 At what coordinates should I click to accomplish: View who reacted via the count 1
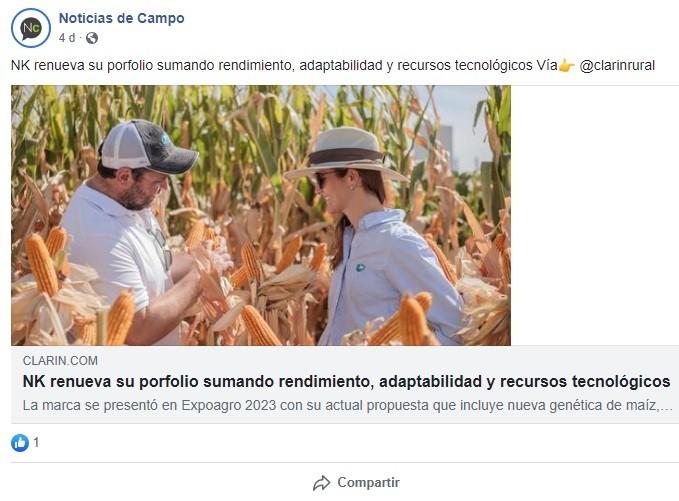click(36, 443)
